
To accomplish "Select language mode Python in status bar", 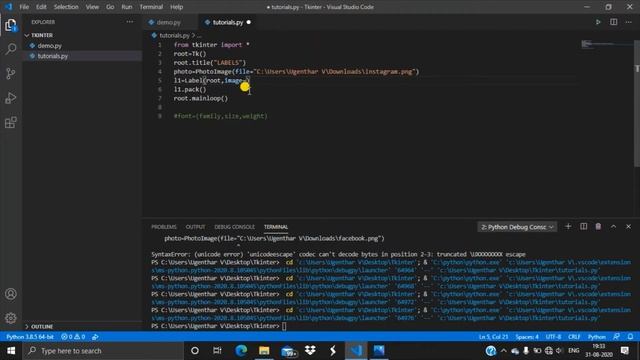I will (x=596, y=337).
